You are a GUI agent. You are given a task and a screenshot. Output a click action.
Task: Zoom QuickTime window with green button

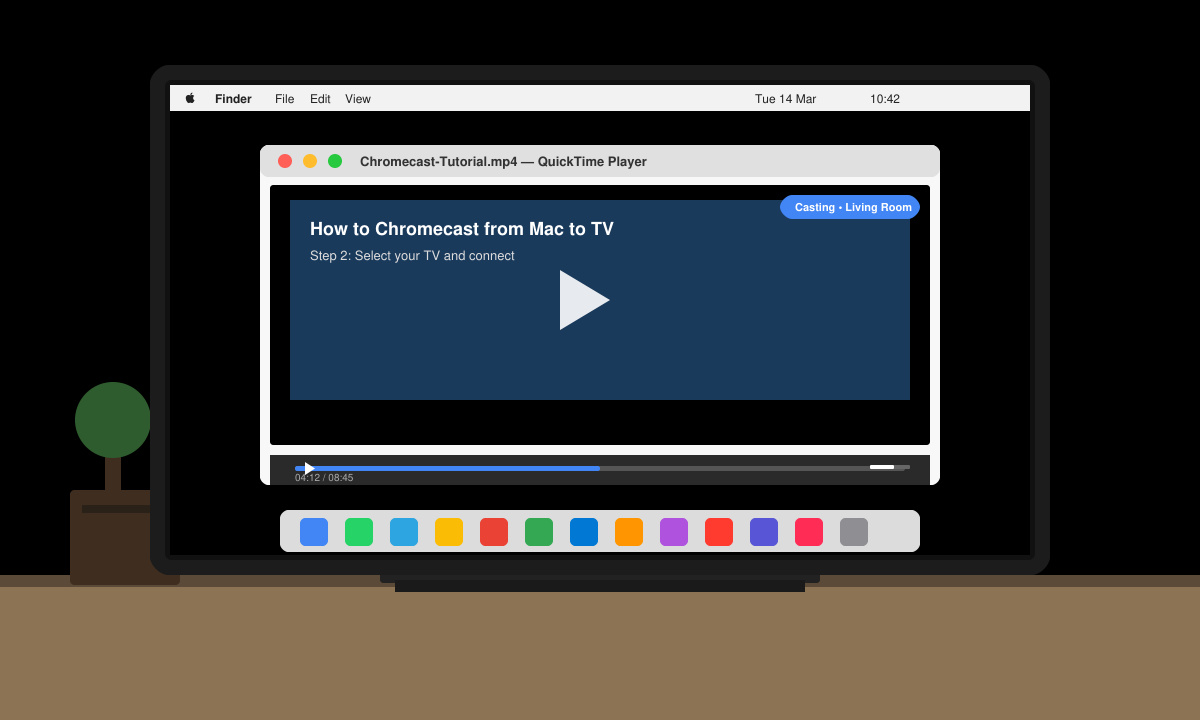[335, 161]
